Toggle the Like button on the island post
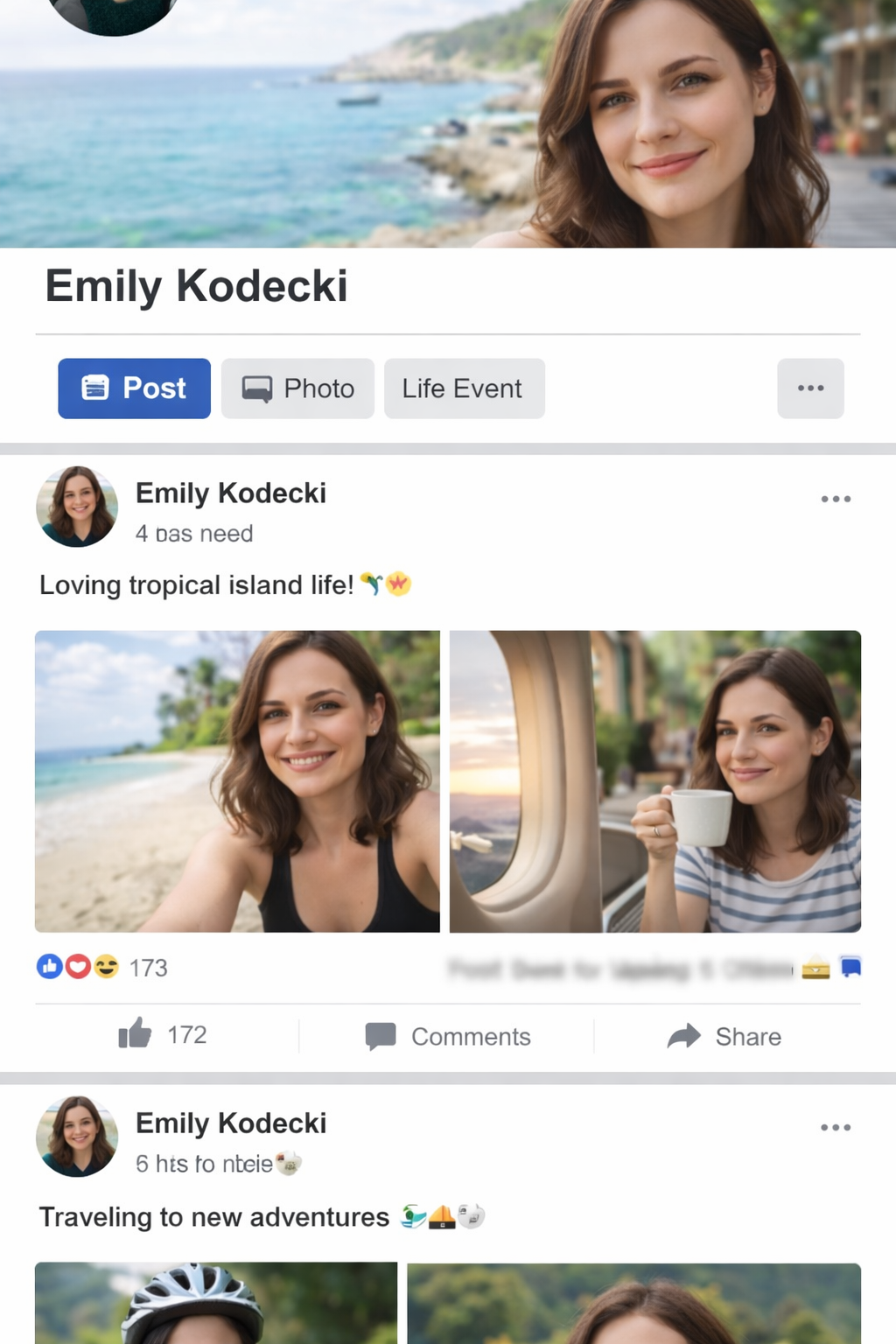The height and width of the screenshot is (1344, 896). pyautogui.click(x=169, y=1036)
